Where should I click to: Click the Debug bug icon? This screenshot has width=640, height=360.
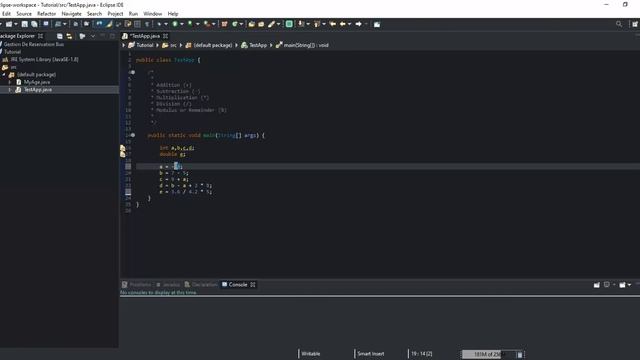[159, 24]
